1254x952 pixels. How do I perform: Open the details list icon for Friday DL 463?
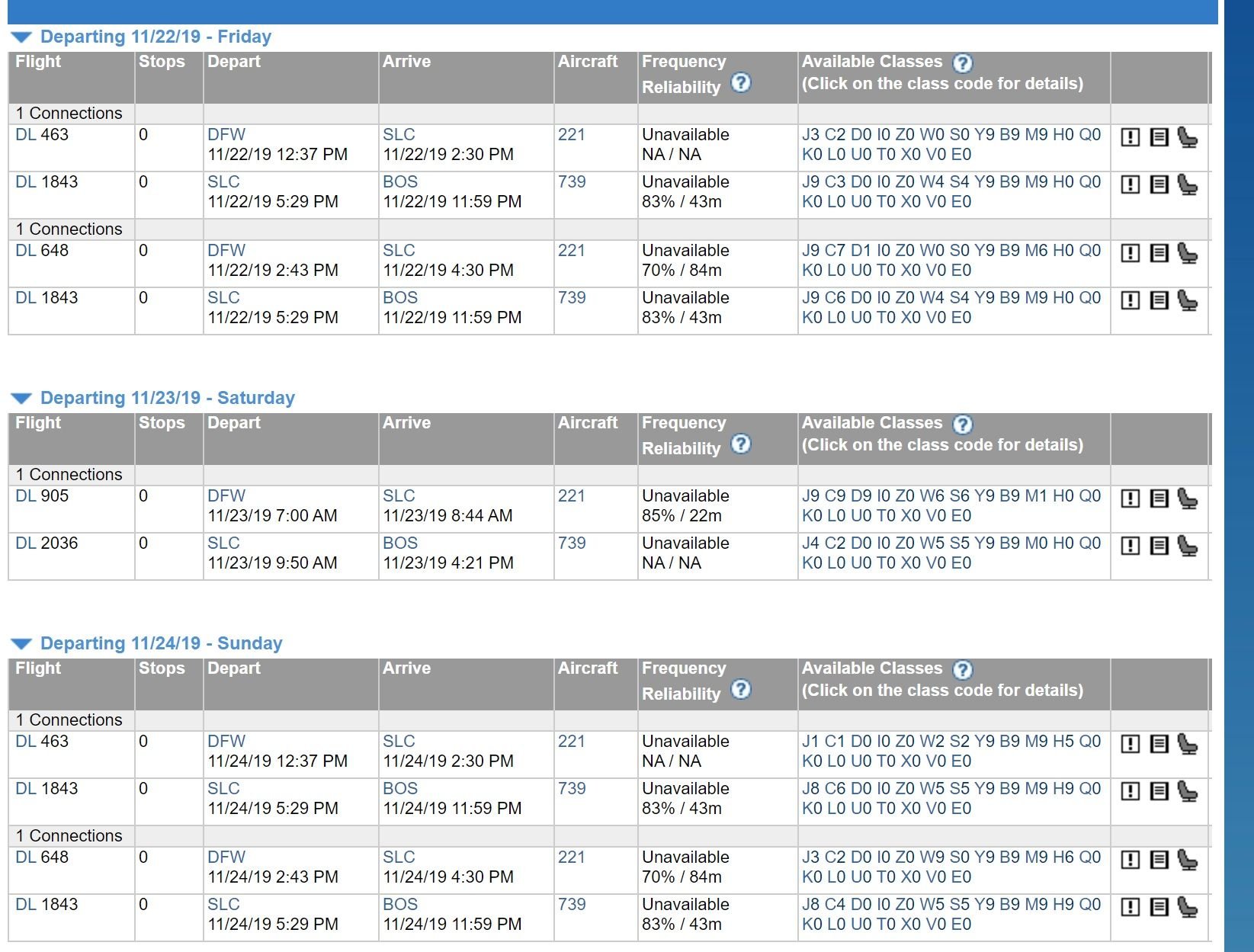click(x=1159, y=138)
